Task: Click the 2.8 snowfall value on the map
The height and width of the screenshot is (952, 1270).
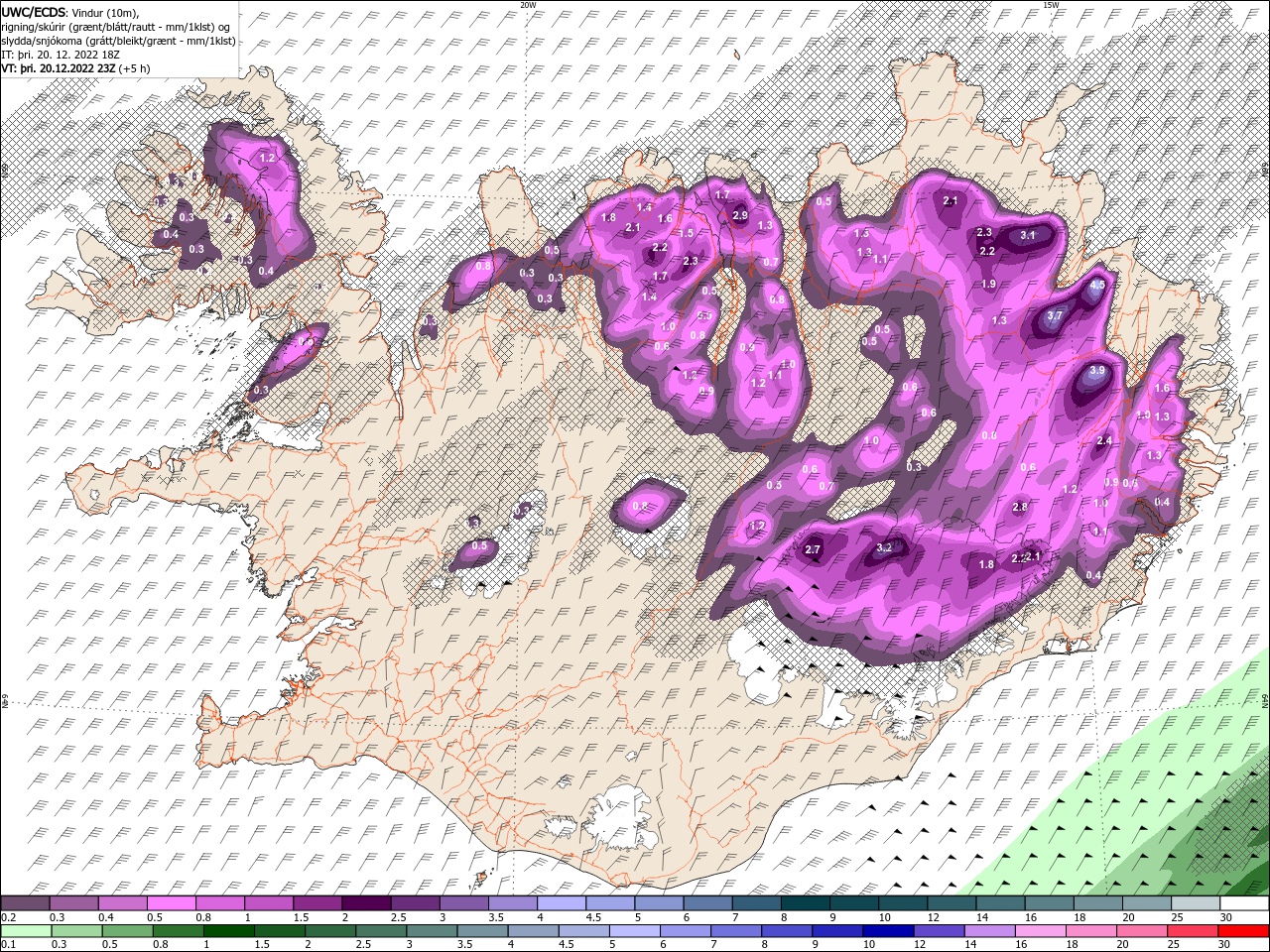Action: point(1020,508)
